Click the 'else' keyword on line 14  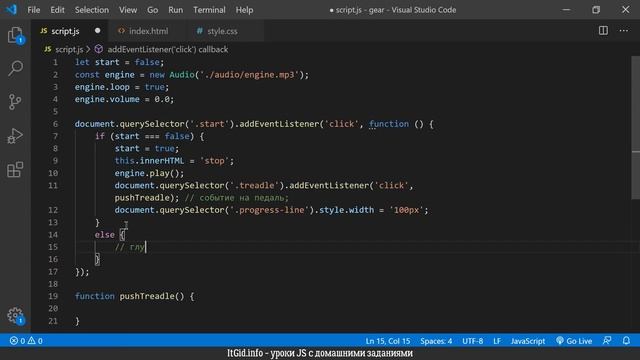(x=104, y=235)
